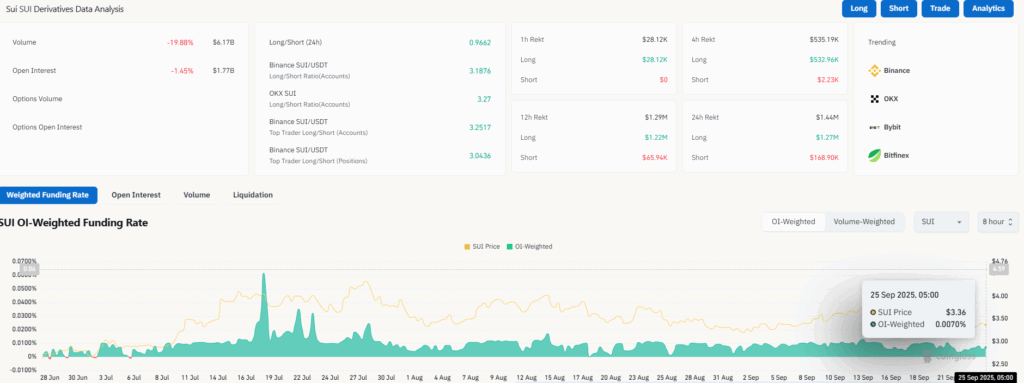Click the 4h Long value $532.96K
This screenshot has height=383, width=1024.
(824, 59)
